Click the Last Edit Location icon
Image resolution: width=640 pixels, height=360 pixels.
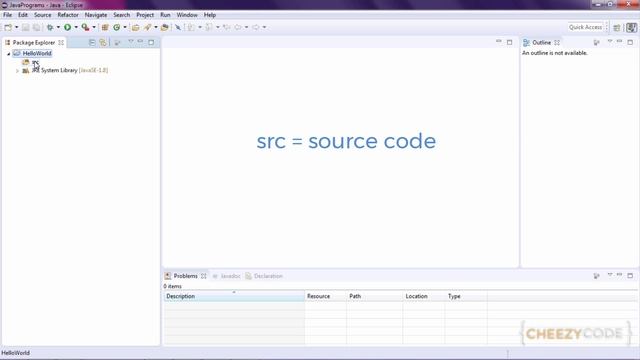click(227, 27)
